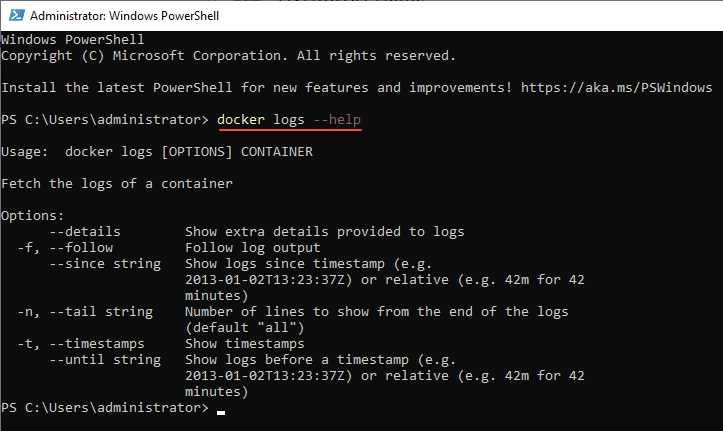Click the PowerShell icon in title bar

click(x=17, y=15)
